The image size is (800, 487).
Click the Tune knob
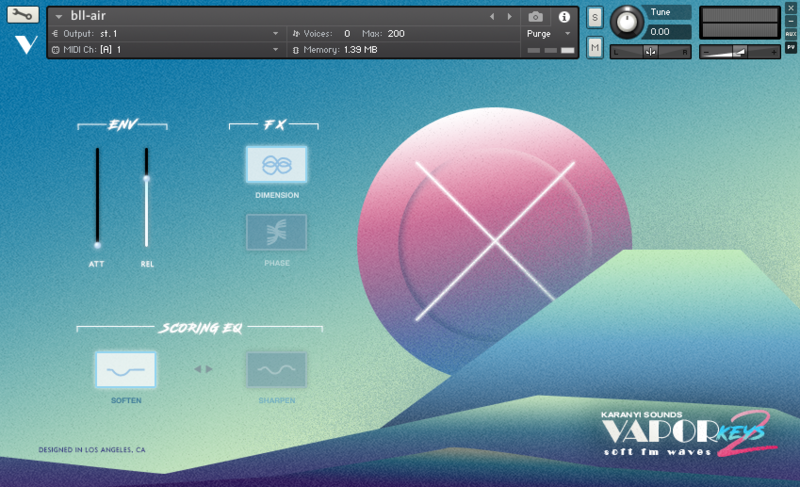point(627,22)
